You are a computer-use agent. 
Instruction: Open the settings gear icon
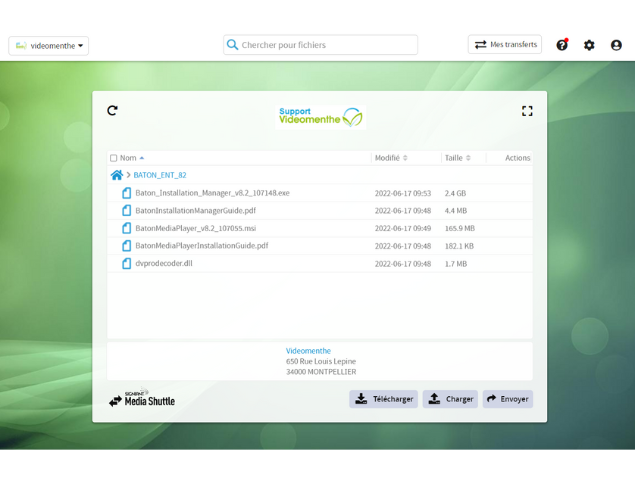tap(589, 45)
